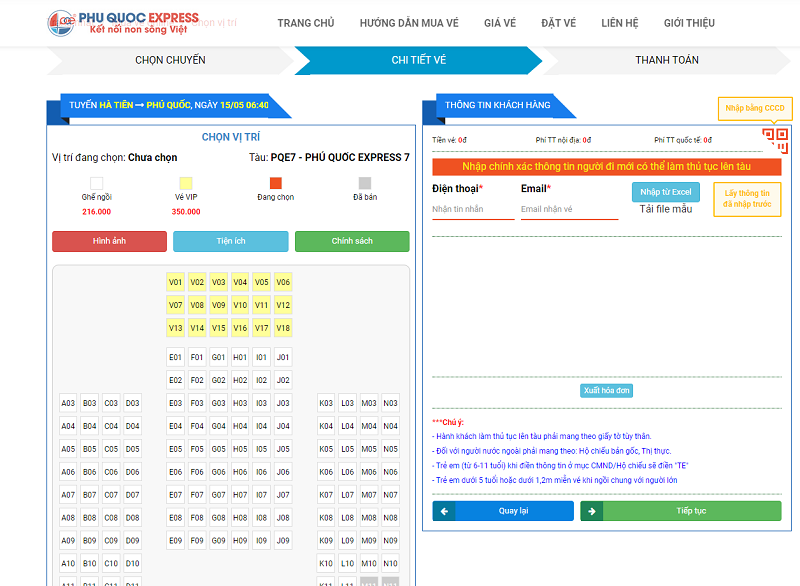Image resolution: width=800 pixels, height=586 pixels.
Task: Pick seat A03 in the left block
Action: point(68,403)
